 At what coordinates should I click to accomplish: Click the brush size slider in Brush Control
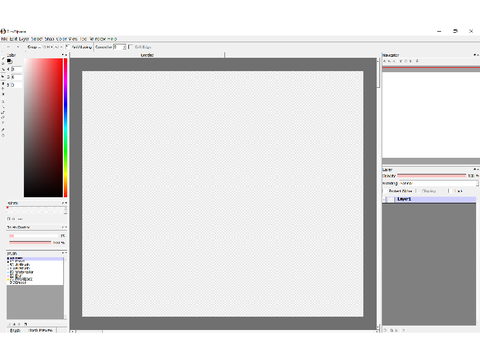click(34, 236)
